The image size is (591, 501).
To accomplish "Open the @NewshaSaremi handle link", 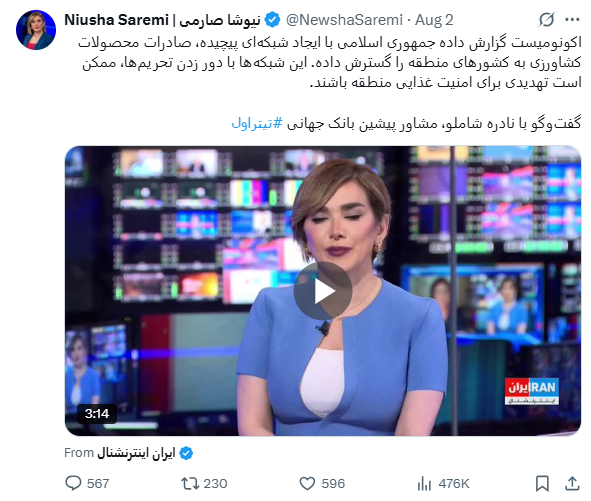I will pos(344,20).
